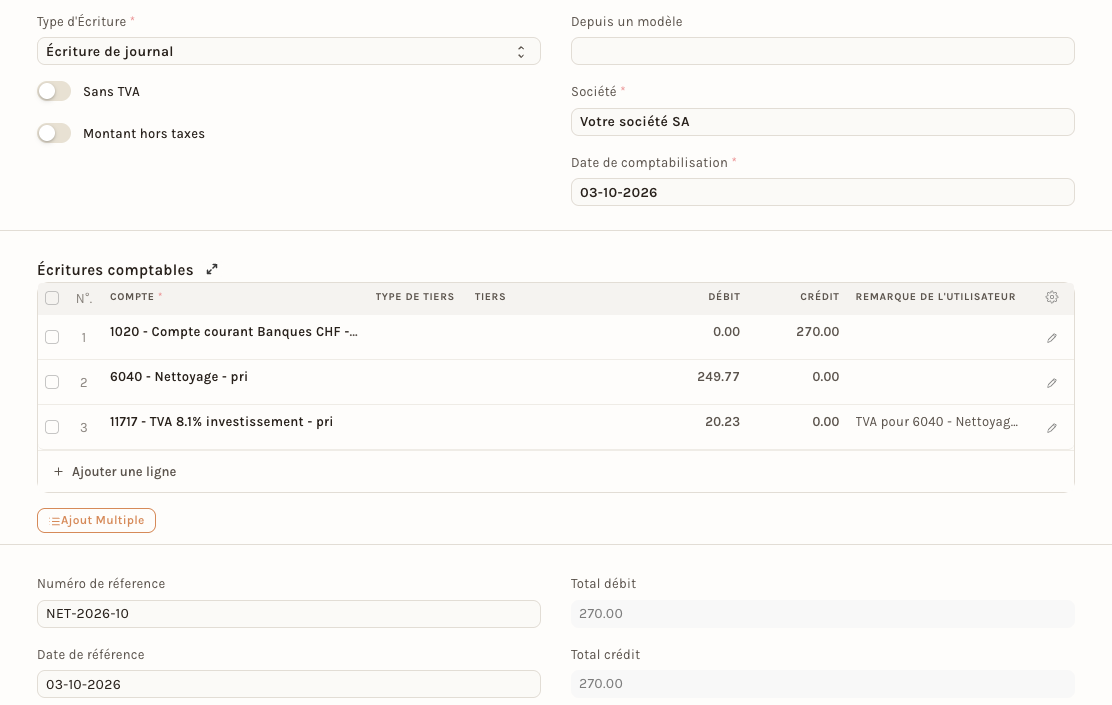Check the box for row 11717 TVA
1112x705 pixels.
(x=52, y=427)
